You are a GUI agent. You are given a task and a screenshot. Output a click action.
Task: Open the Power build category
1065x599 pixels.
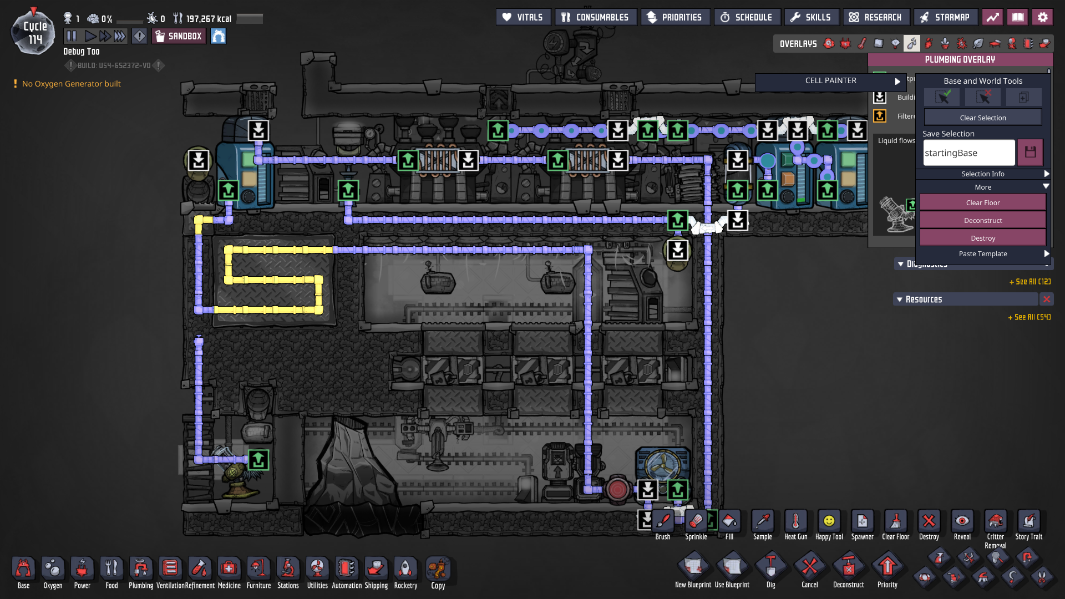point(82,569)
